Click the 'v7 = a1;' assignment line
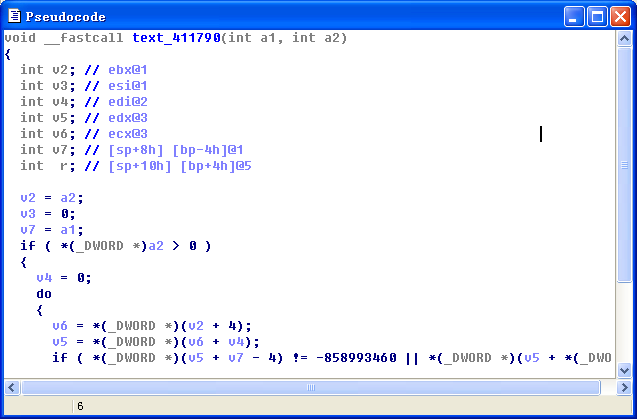The width and height of the screenshot is (637, 419). [x=52, y=230]
